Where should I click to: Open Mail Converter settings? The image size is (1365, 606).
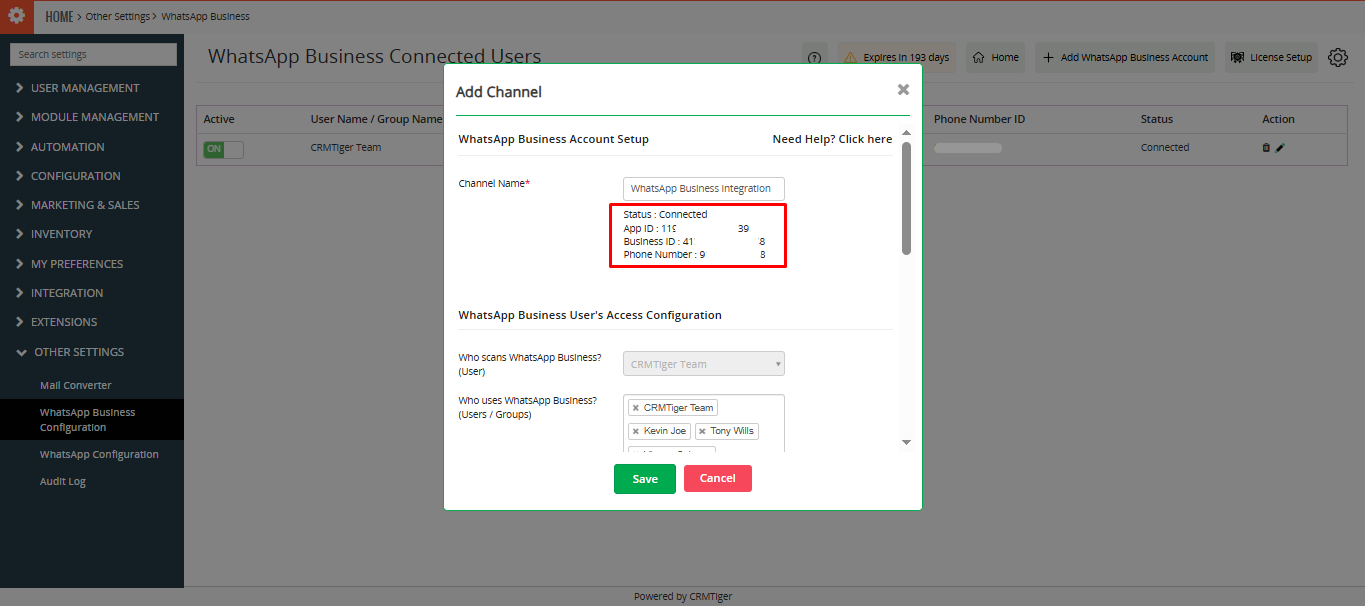(76, 385)
